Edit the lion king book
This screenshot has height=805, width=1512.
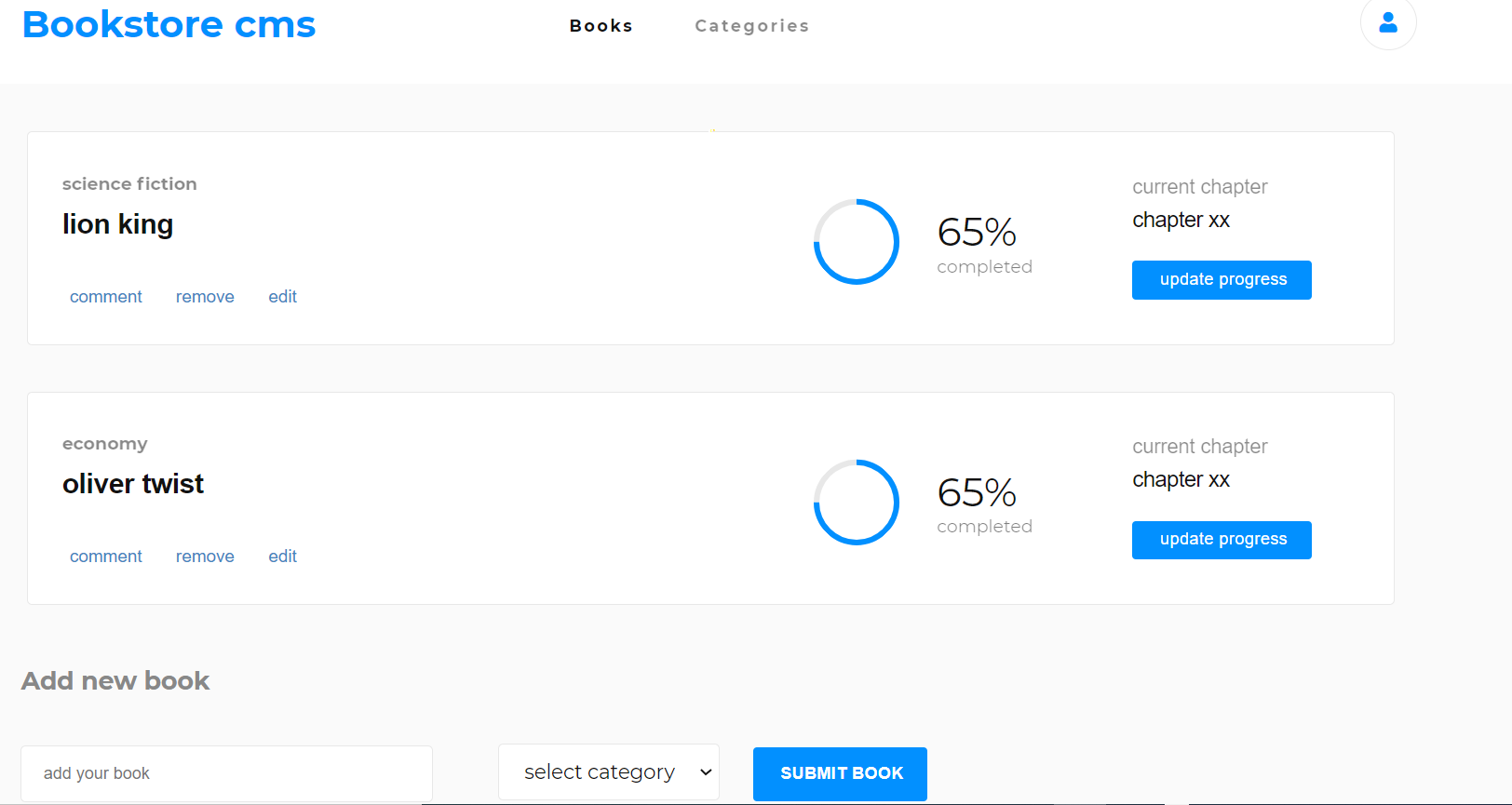(282, 296)
